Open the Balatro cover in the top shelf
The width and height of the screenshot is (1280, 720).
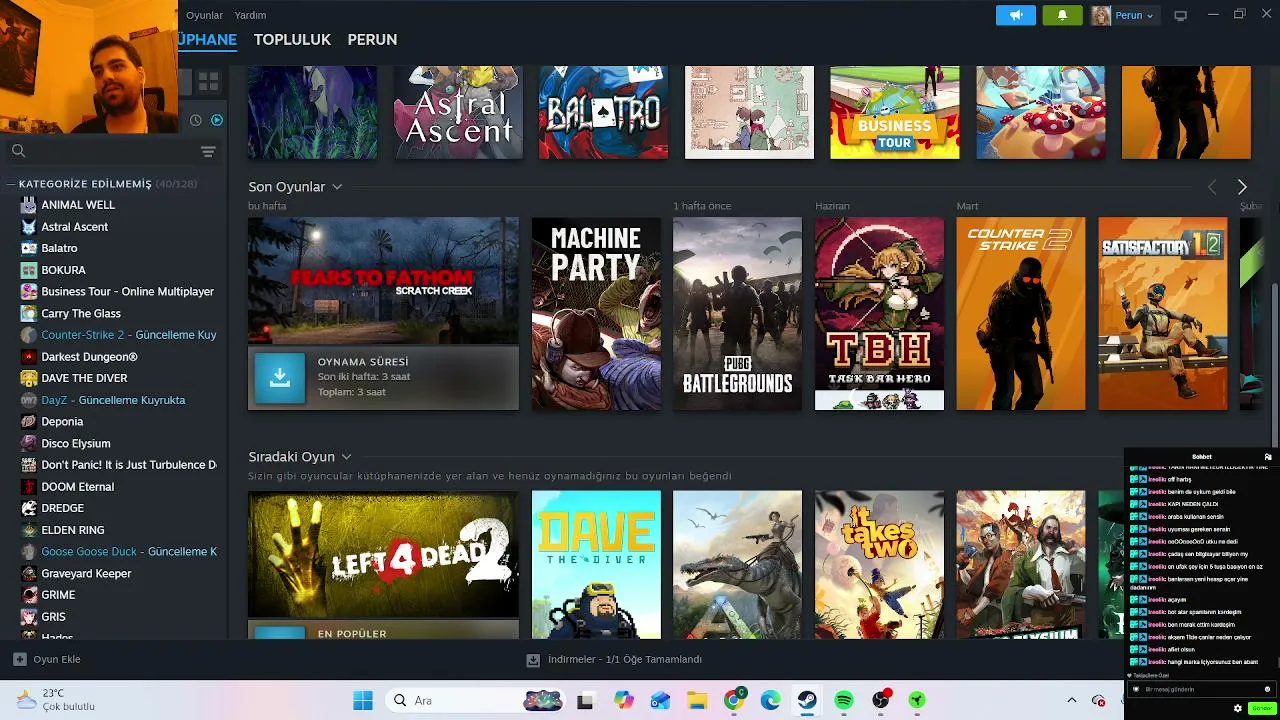[603, 112]
